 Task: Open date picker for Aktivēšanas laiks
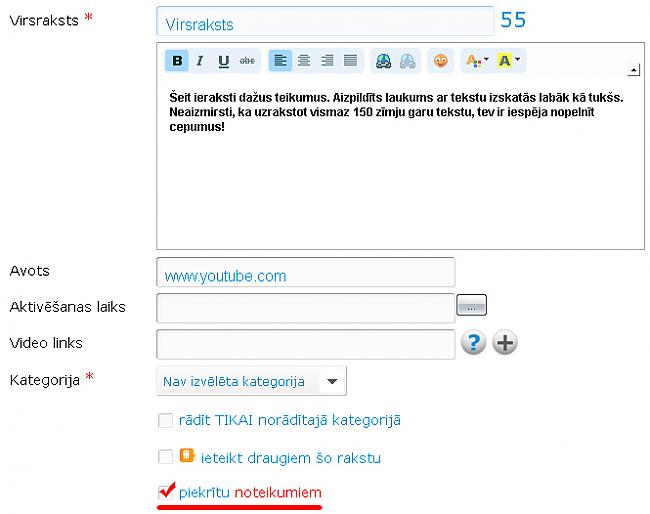(x=471, y=305)
